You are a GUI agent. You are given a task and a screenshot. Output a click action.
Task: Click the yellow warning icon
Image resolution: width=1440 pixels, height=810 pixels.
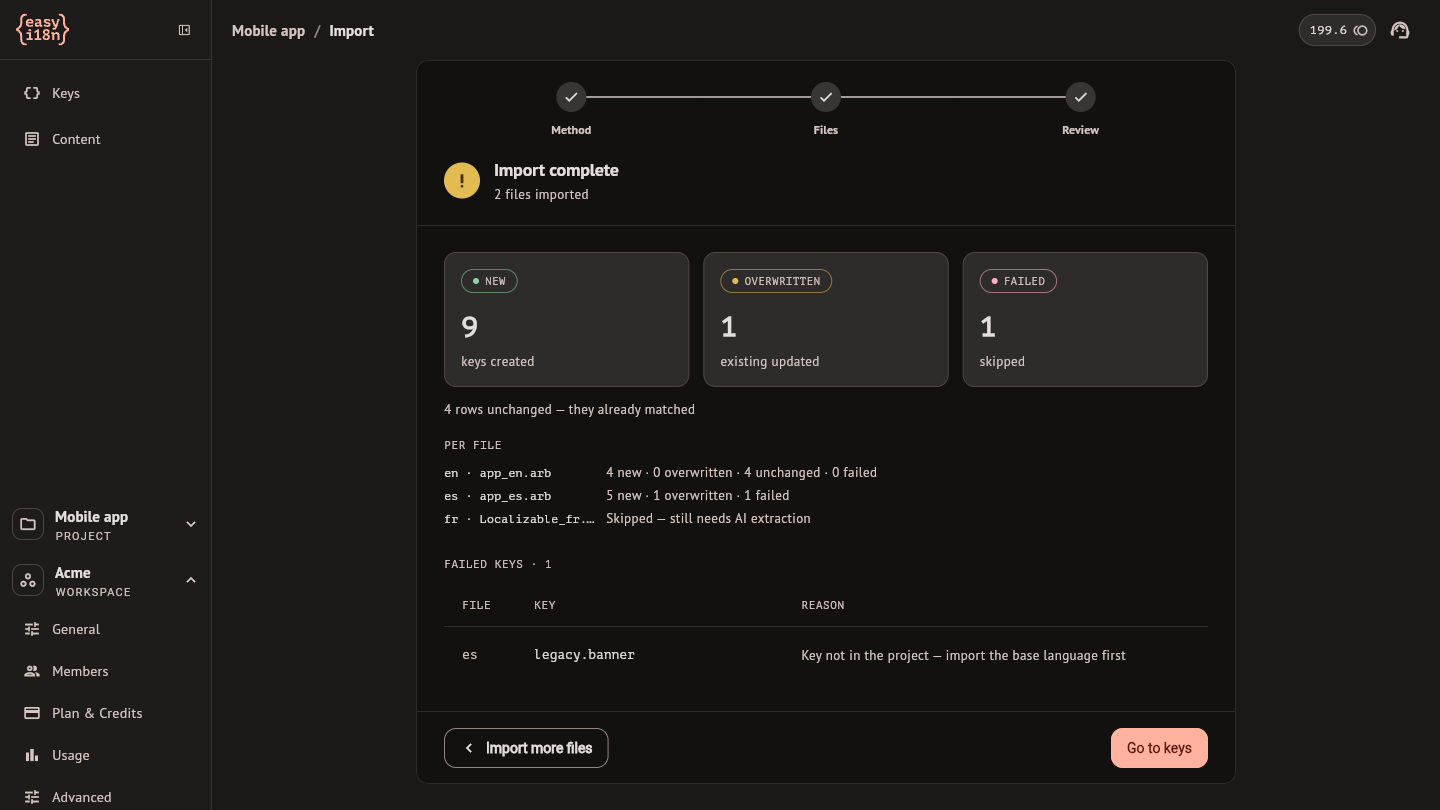[462, 181]
